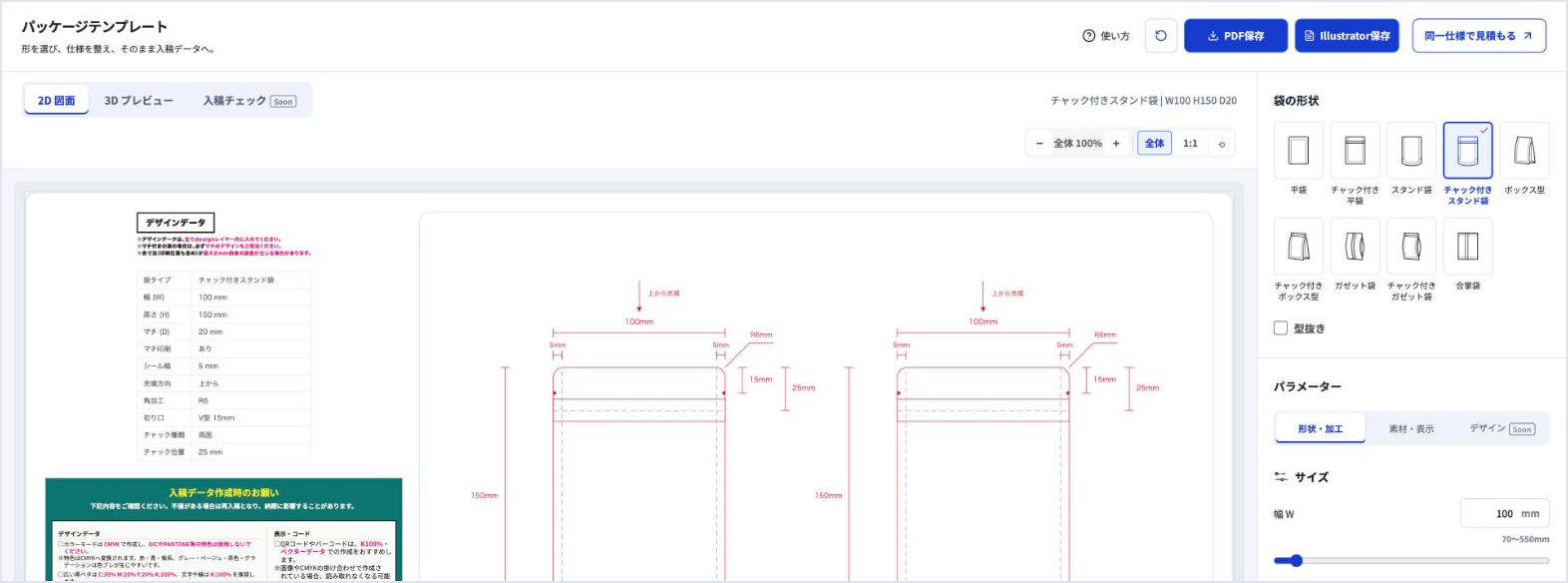The height and width of the screenshot is (583, 1568).
Task: Click the デザインデータ title box in drawing
Action: point(176,223)
